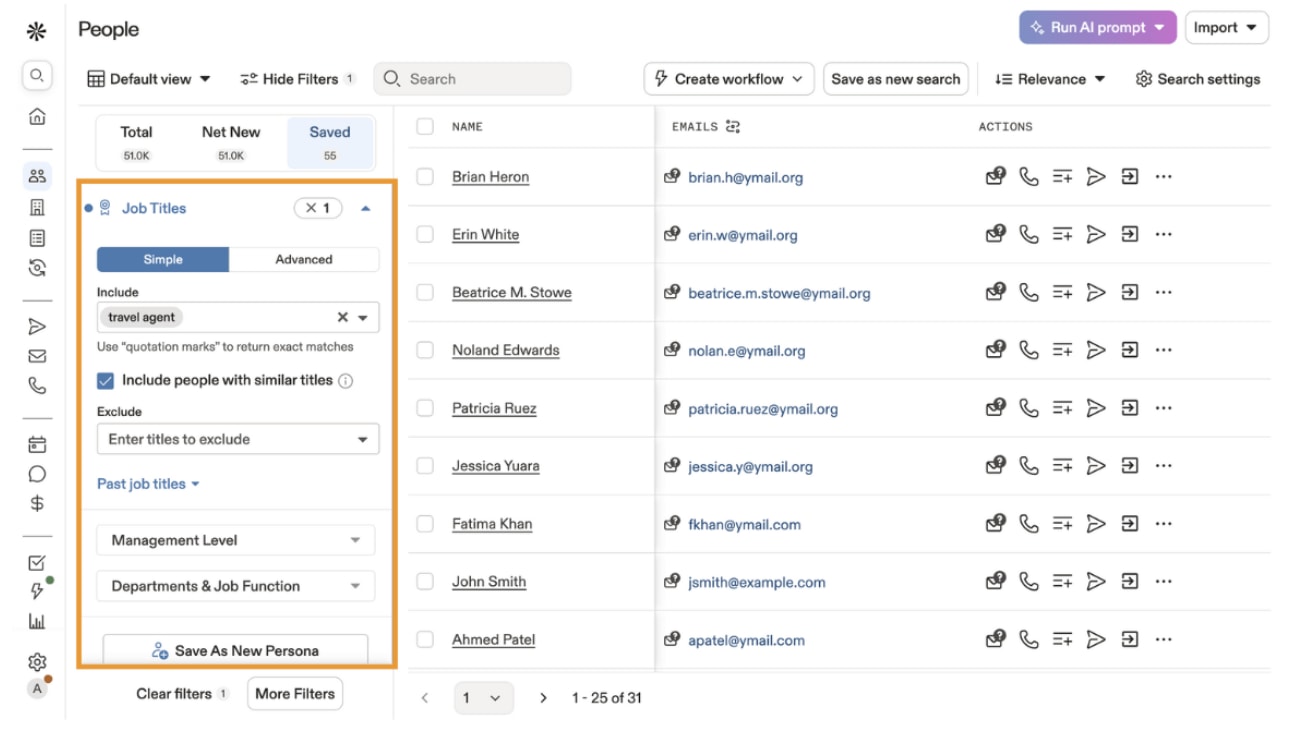Open Companies building icon in sidebar
1298x746 pixels.
37,208
